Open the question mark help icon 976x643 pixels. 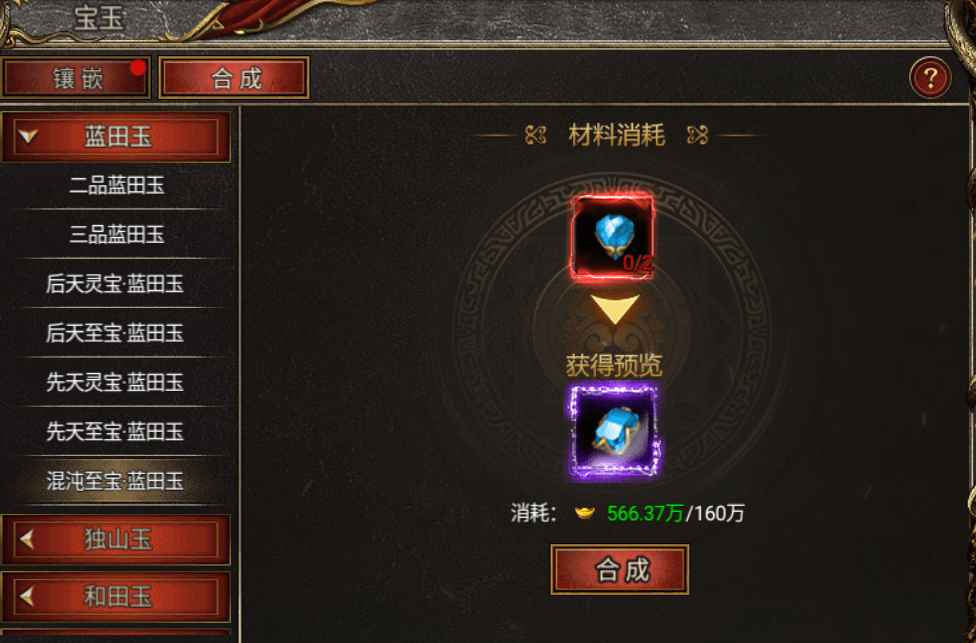(x=930, y=78)
